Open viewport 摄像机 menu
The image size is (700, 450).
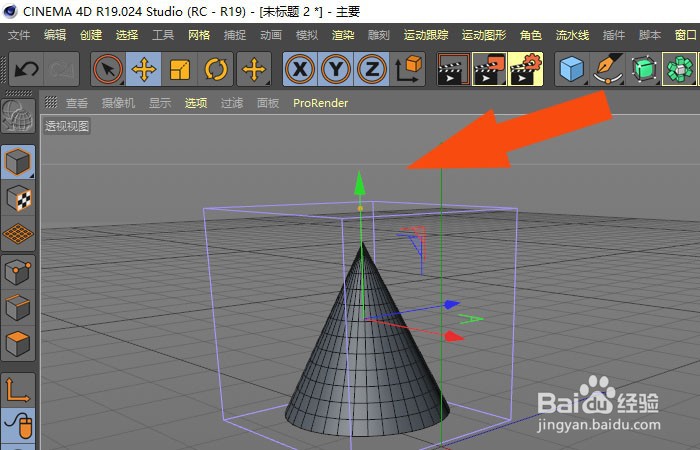[x=118, y=103]
